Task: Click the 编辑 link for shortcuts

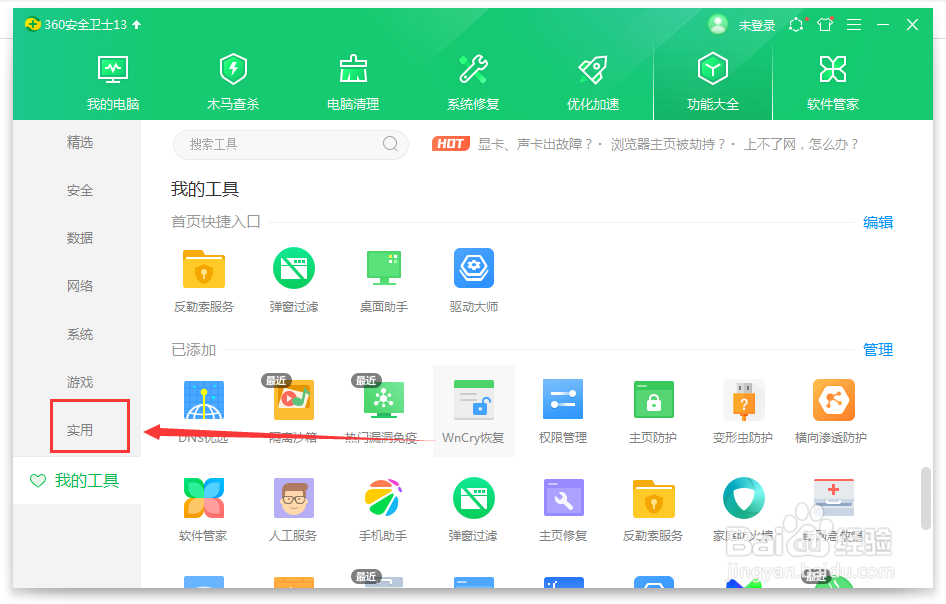Action: [x=878, y=222]
